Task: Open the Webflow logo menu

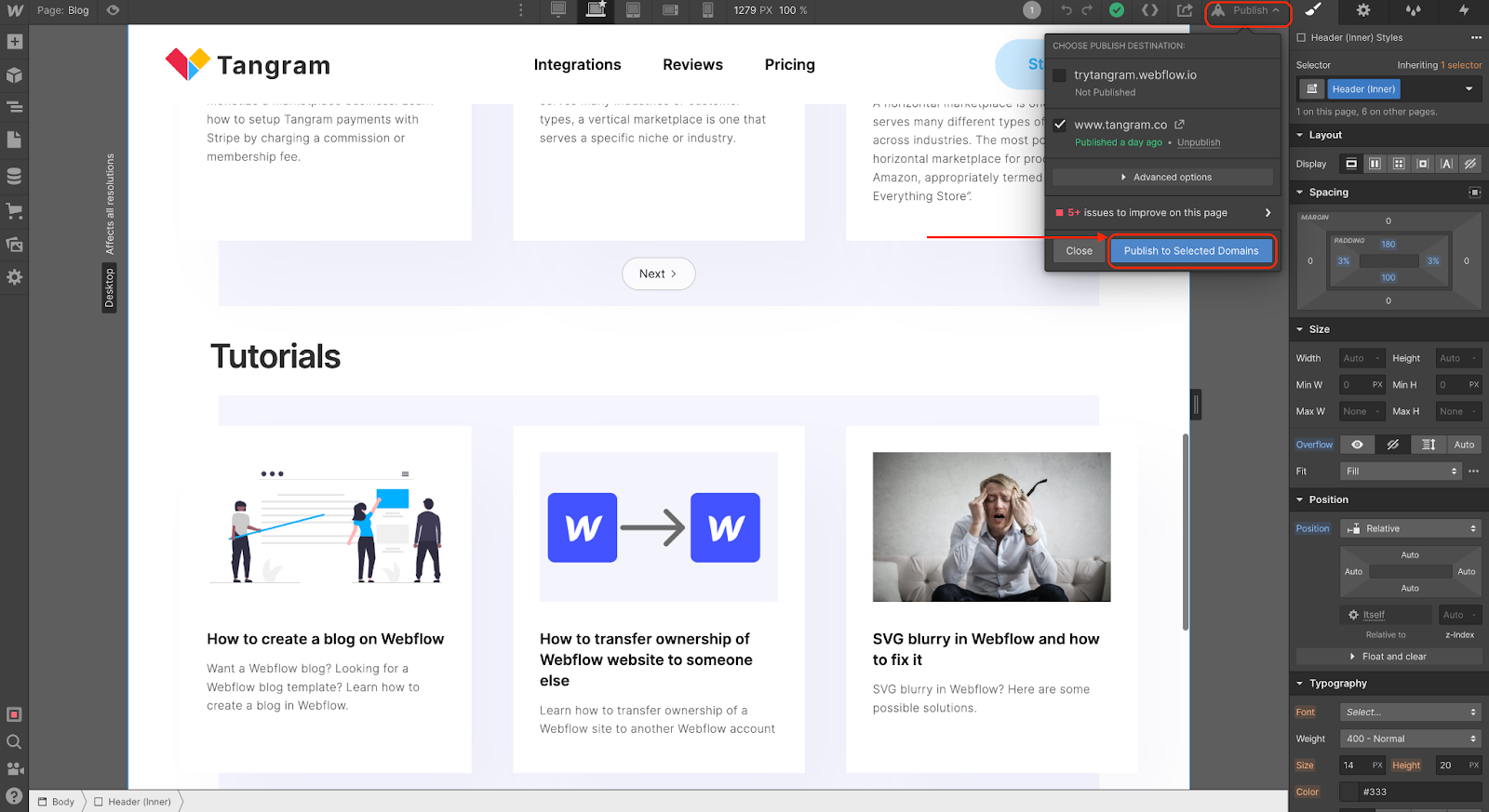Action: (15, 10)
